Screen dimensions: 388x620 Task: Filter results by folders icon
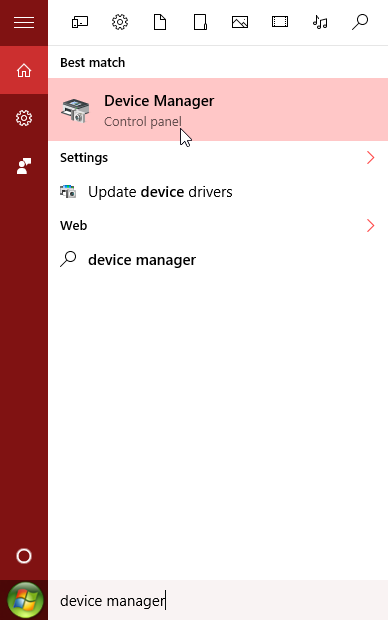[200, 22]
